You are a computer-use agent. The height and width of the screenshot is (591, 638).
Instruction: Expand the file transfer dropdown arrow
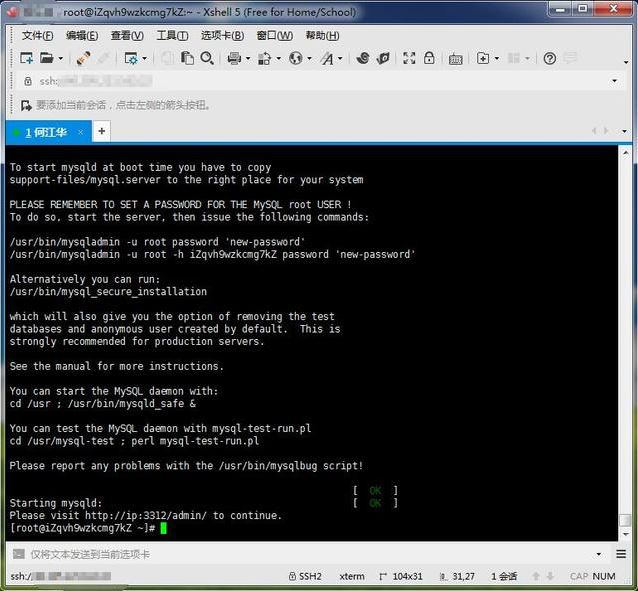click(279, 59)
